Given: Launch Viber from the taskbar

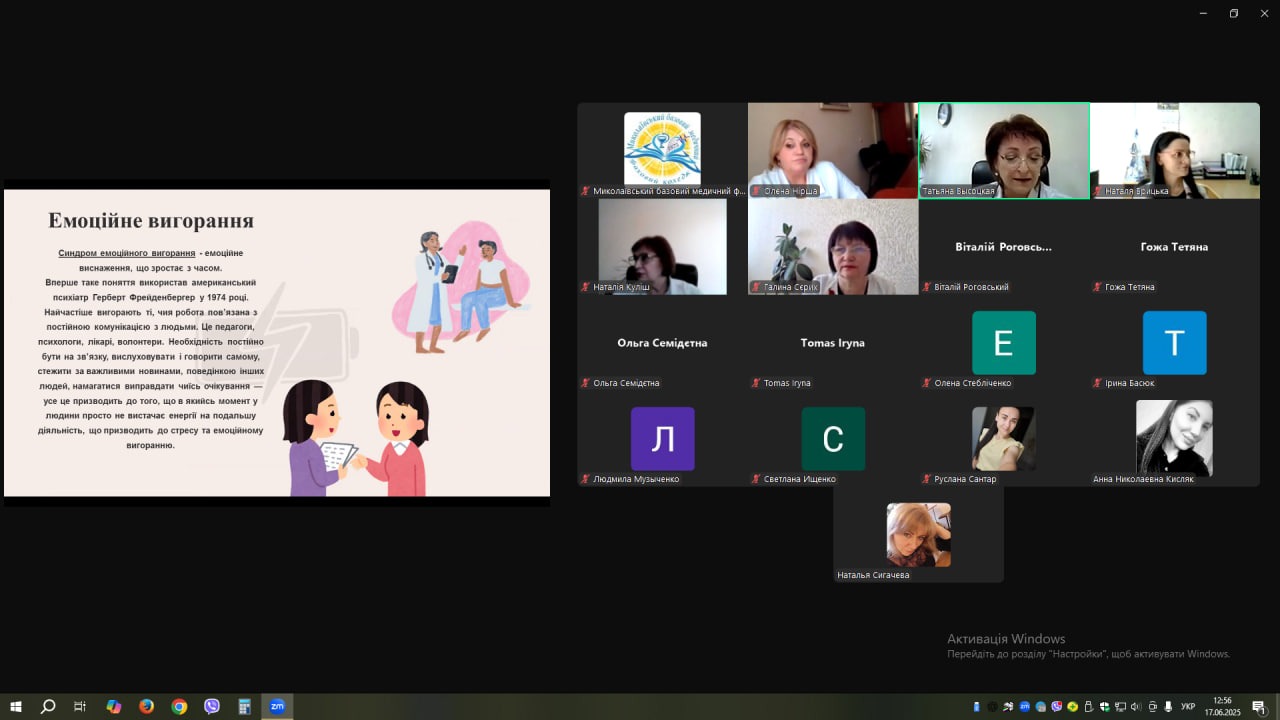Looking at the screenshot, I should (212, 706).
